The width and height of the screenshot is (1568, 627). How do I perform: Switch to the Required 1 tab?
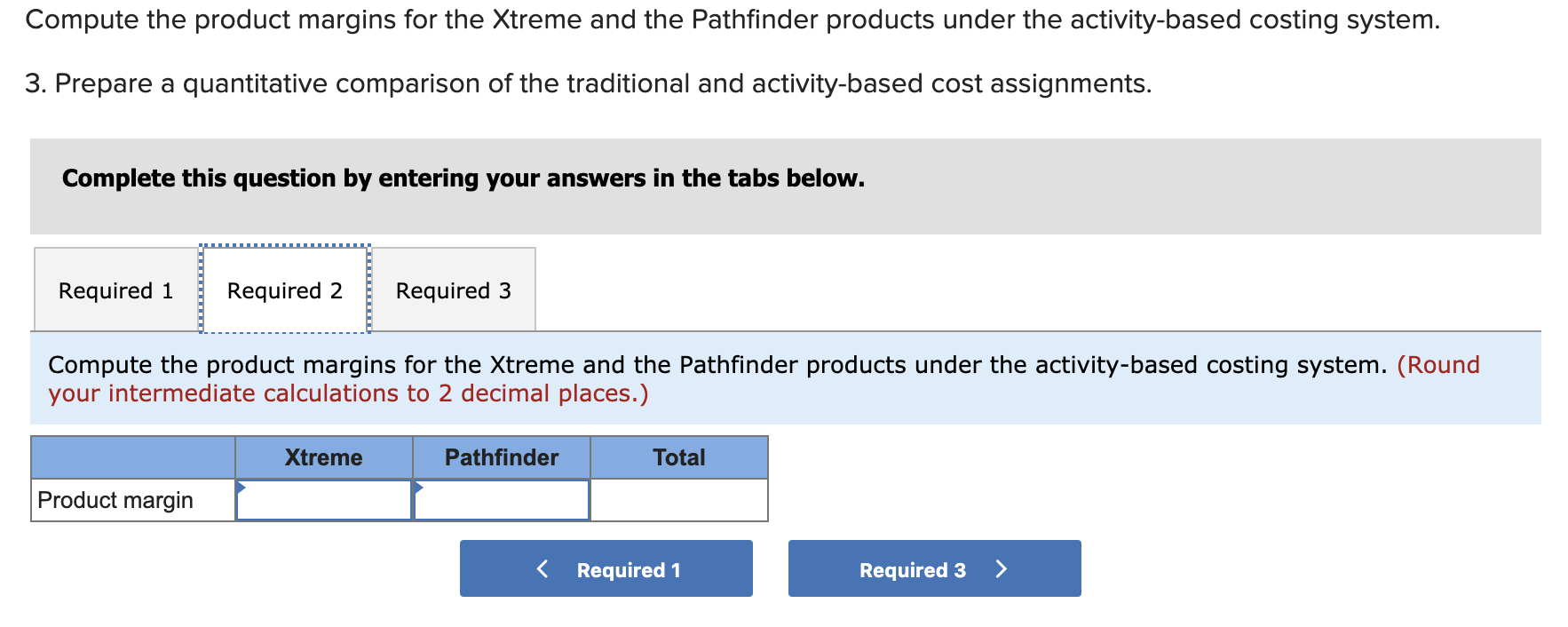115,290
